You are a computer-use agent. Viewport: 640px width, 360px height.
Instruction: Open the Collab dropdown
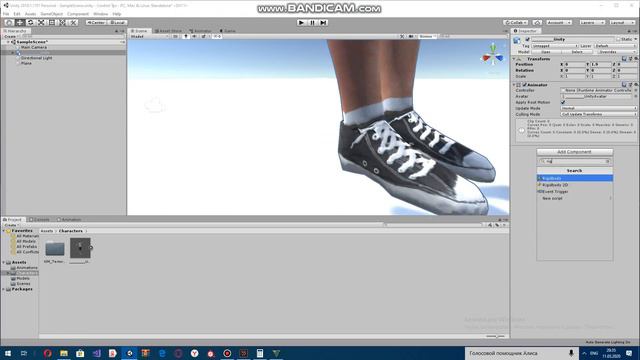(516, 22)
